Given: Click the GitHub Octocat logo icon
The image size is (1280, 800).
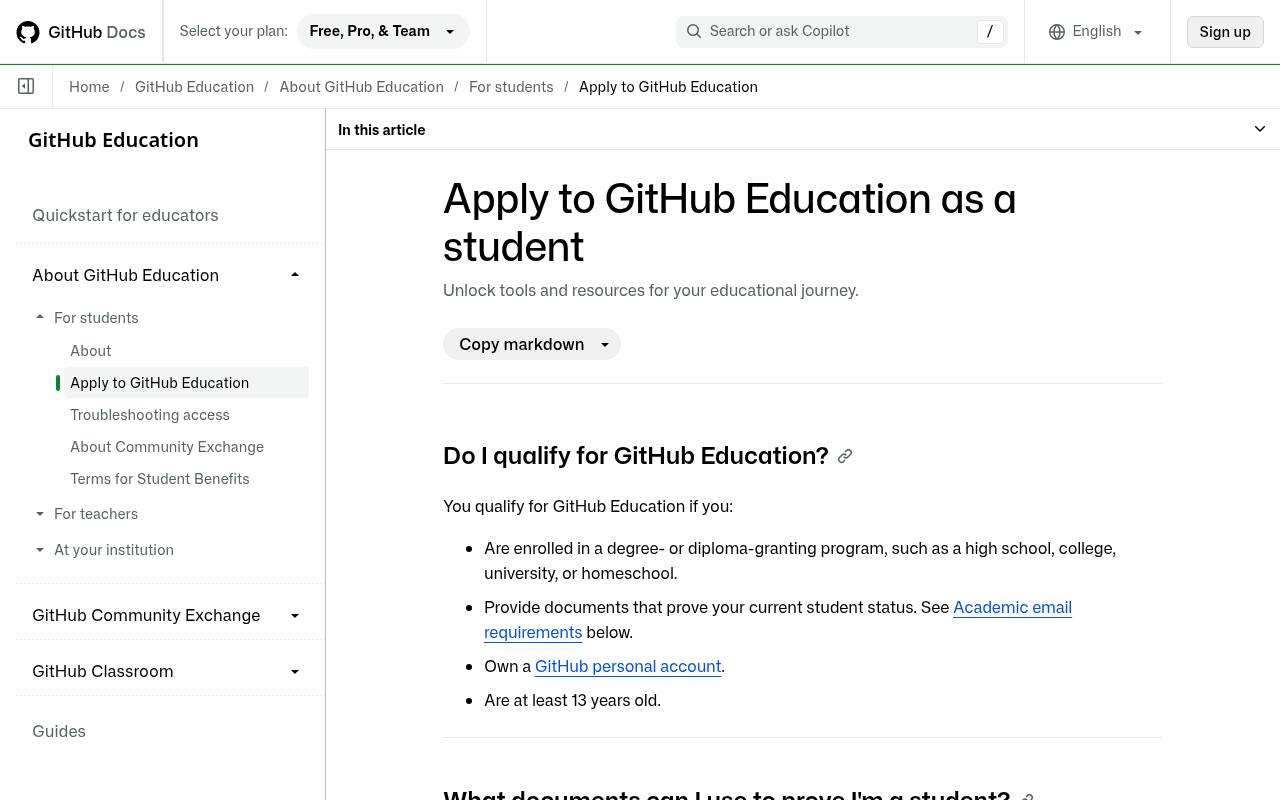Looking at the screenshot, I should coord(28,32).
